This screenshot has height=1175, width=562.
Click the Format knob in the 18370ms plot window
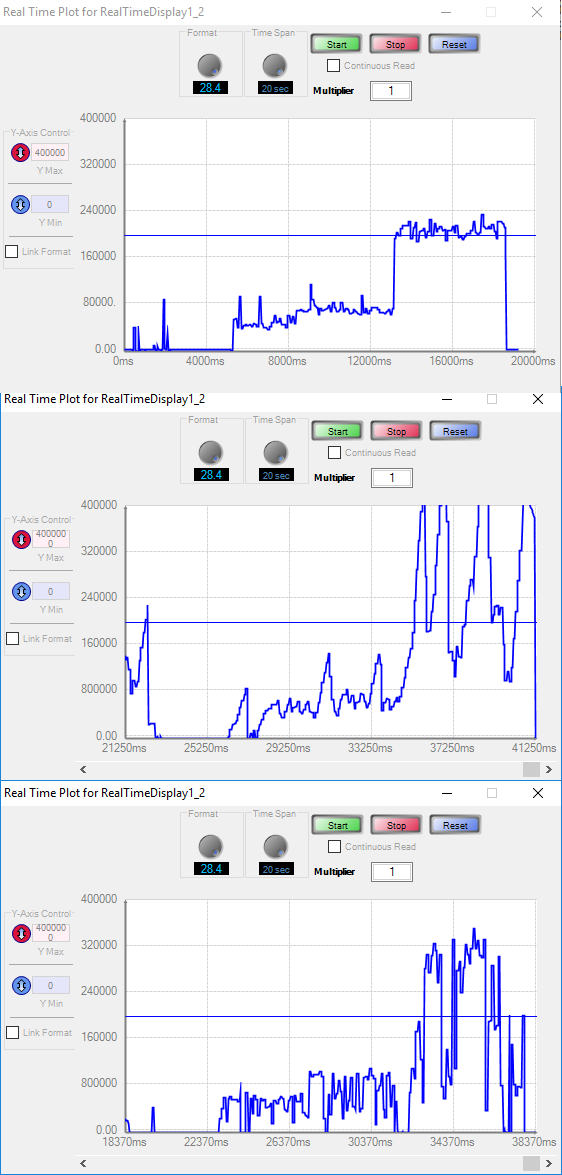point(211,846)
